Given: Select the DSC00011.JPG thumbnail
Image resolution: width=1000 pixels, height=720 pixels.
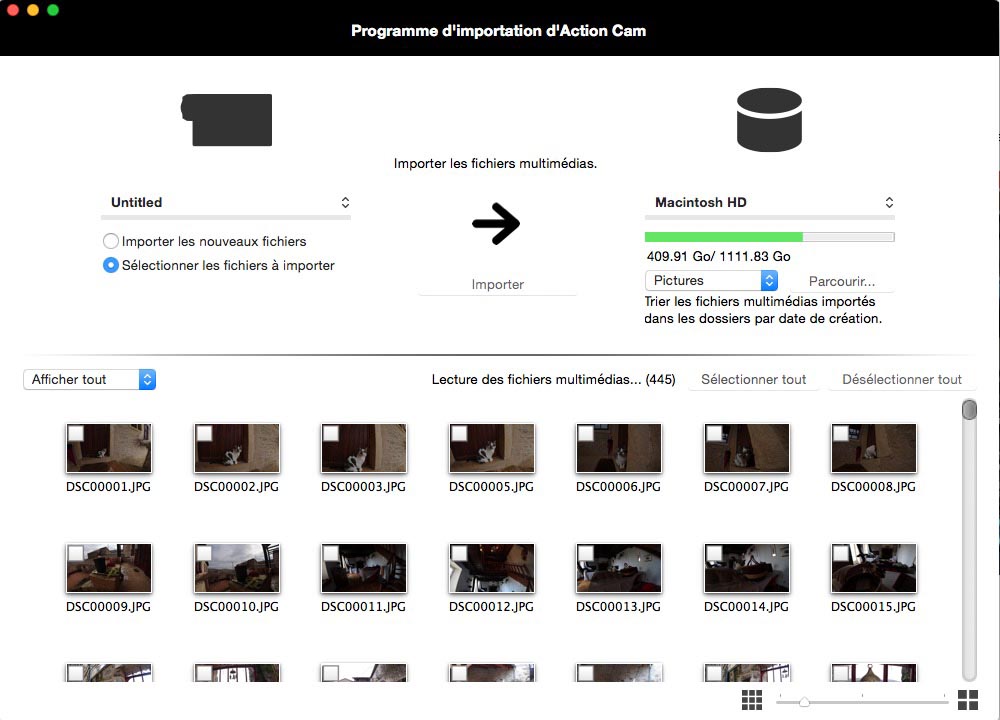Looking at the screenshot, I should coord(364,568).
